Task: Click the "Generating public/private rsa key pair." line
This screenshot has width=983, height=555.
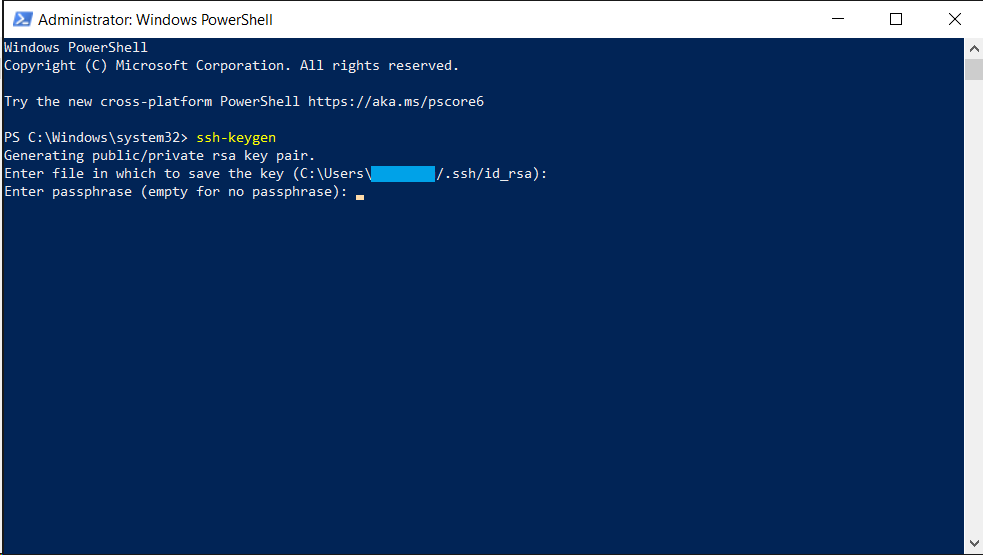Action: [159, 156]
